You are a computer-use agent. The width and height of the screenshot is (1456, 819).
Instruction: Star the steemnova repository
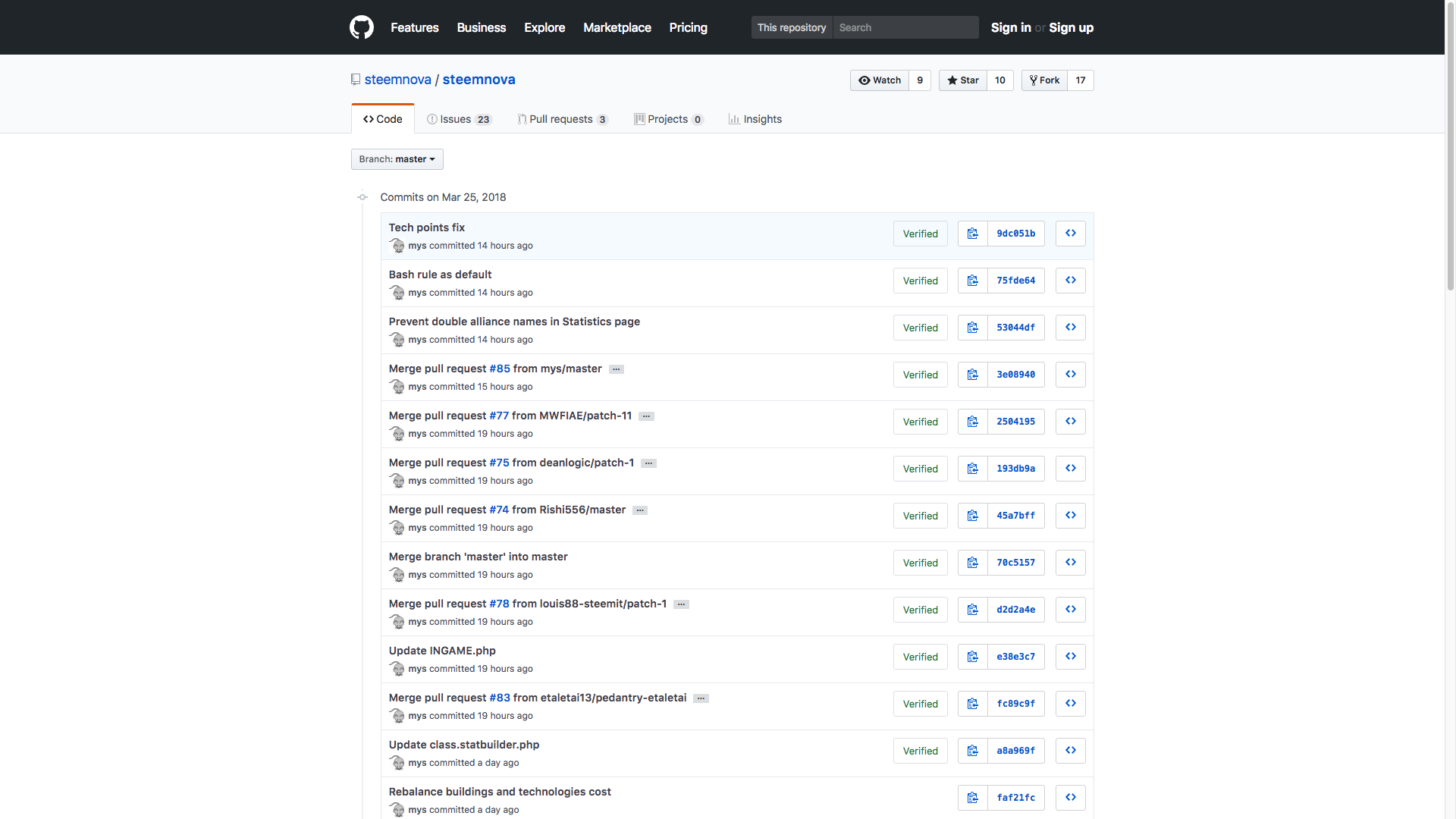tap(963, 80)
